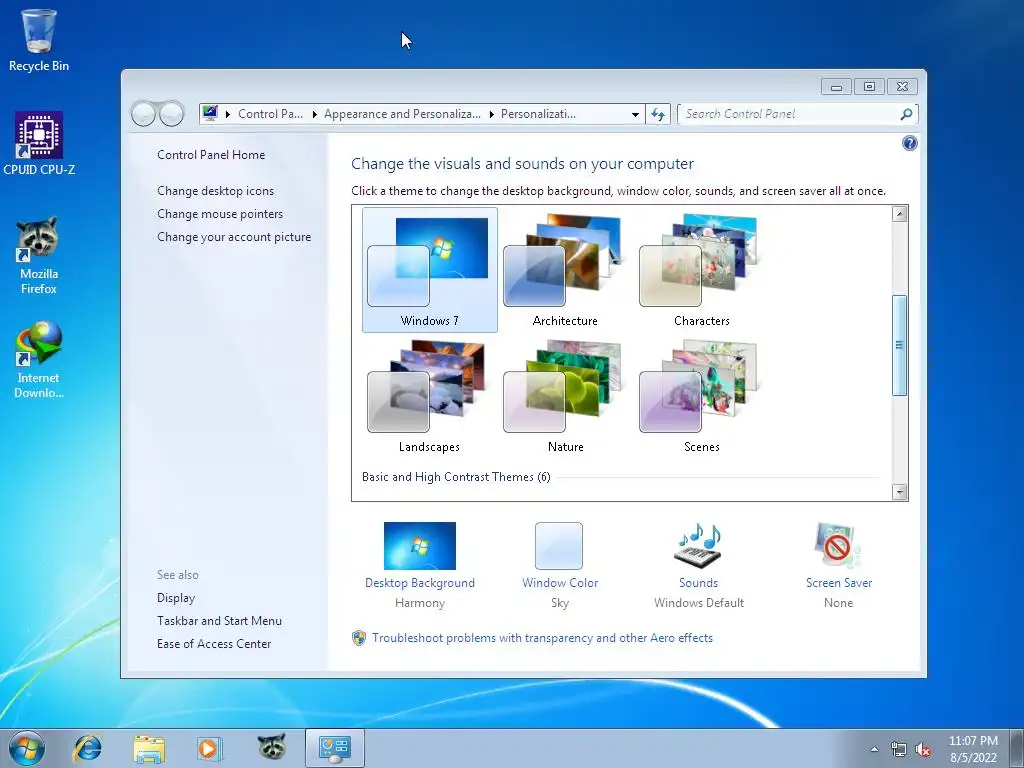Open Windows Explorer folder on taskbar

point(149,748)
